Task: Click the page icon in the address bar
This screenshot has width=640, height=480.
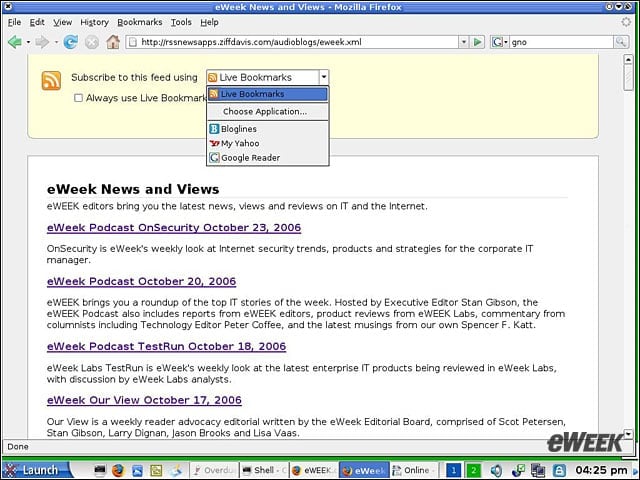Action: point(133,42)
